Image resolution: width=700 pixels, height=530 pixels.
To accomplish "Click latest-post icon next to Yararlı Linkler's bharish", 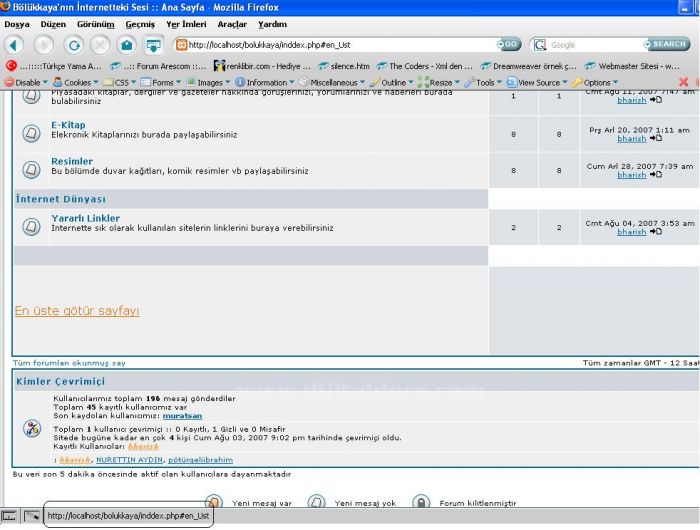I will click(656, 232).
